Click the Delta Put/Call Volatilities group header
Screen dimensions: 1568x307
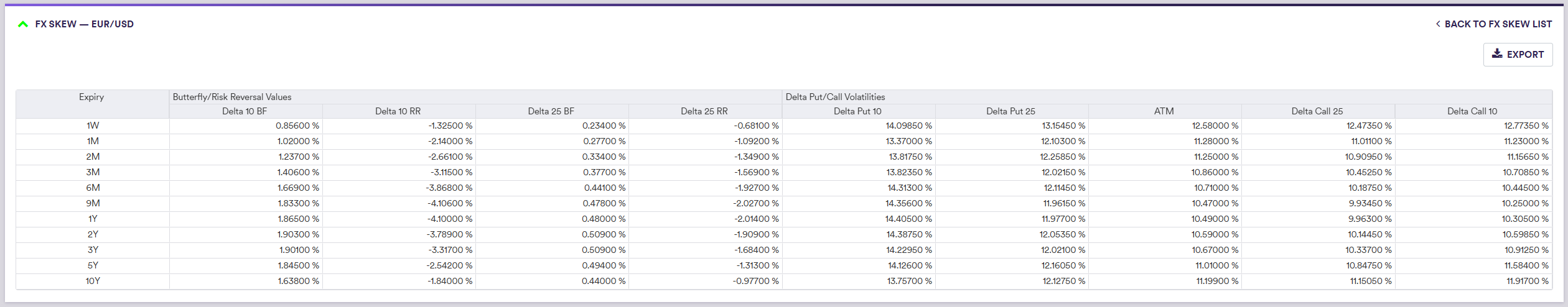click(835, 97)
